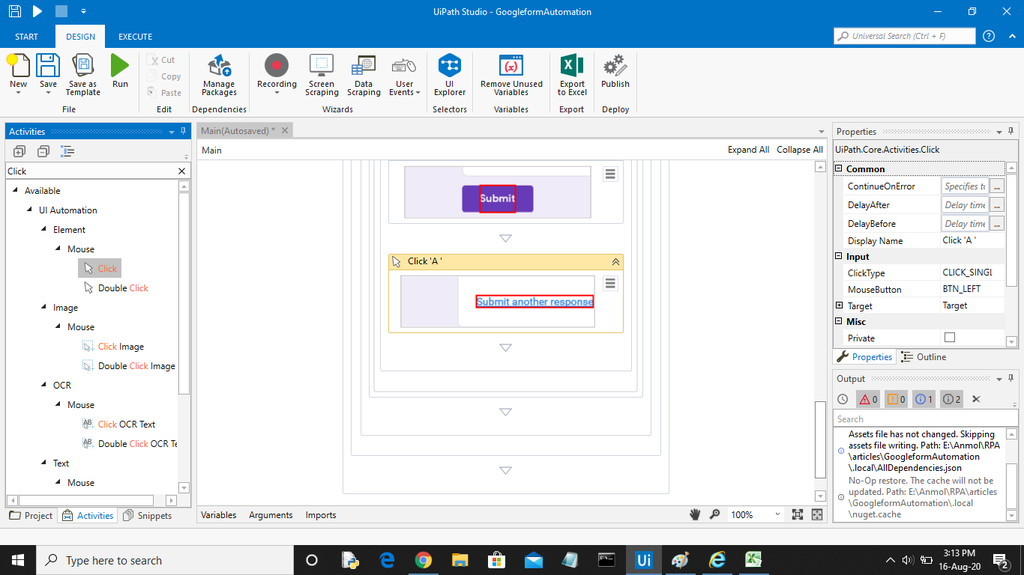Open the Snippets panel tab
The image size is (1024, 575).
148,516
